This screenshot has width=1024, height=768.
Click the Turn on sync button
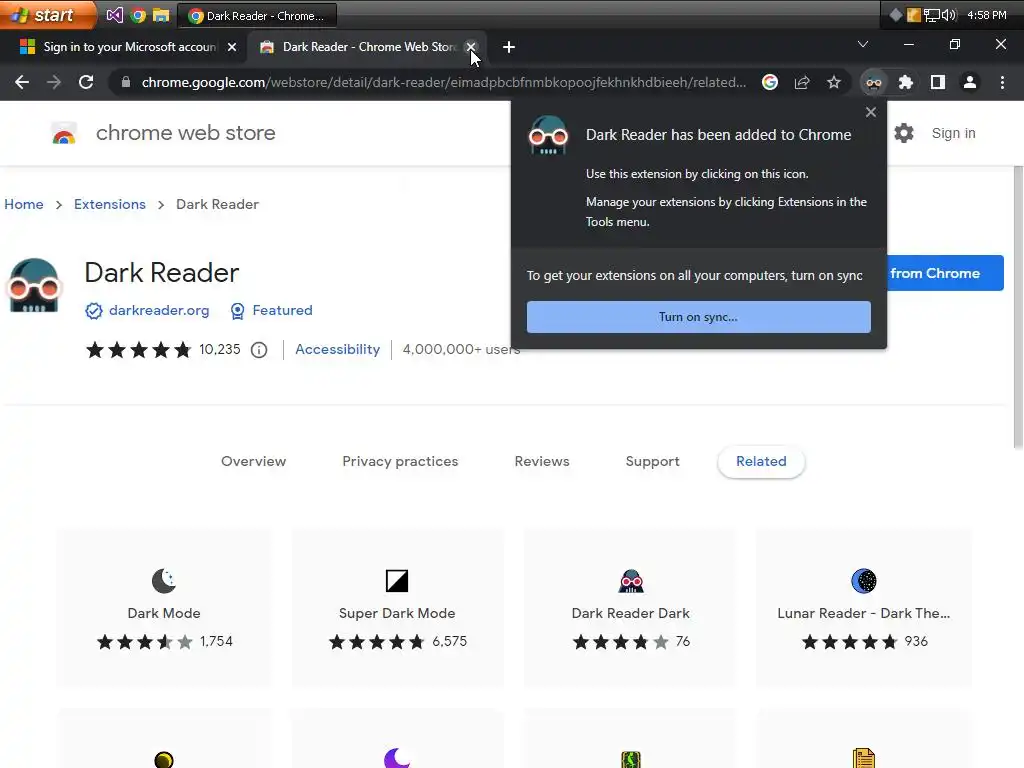tap(699, 317)
